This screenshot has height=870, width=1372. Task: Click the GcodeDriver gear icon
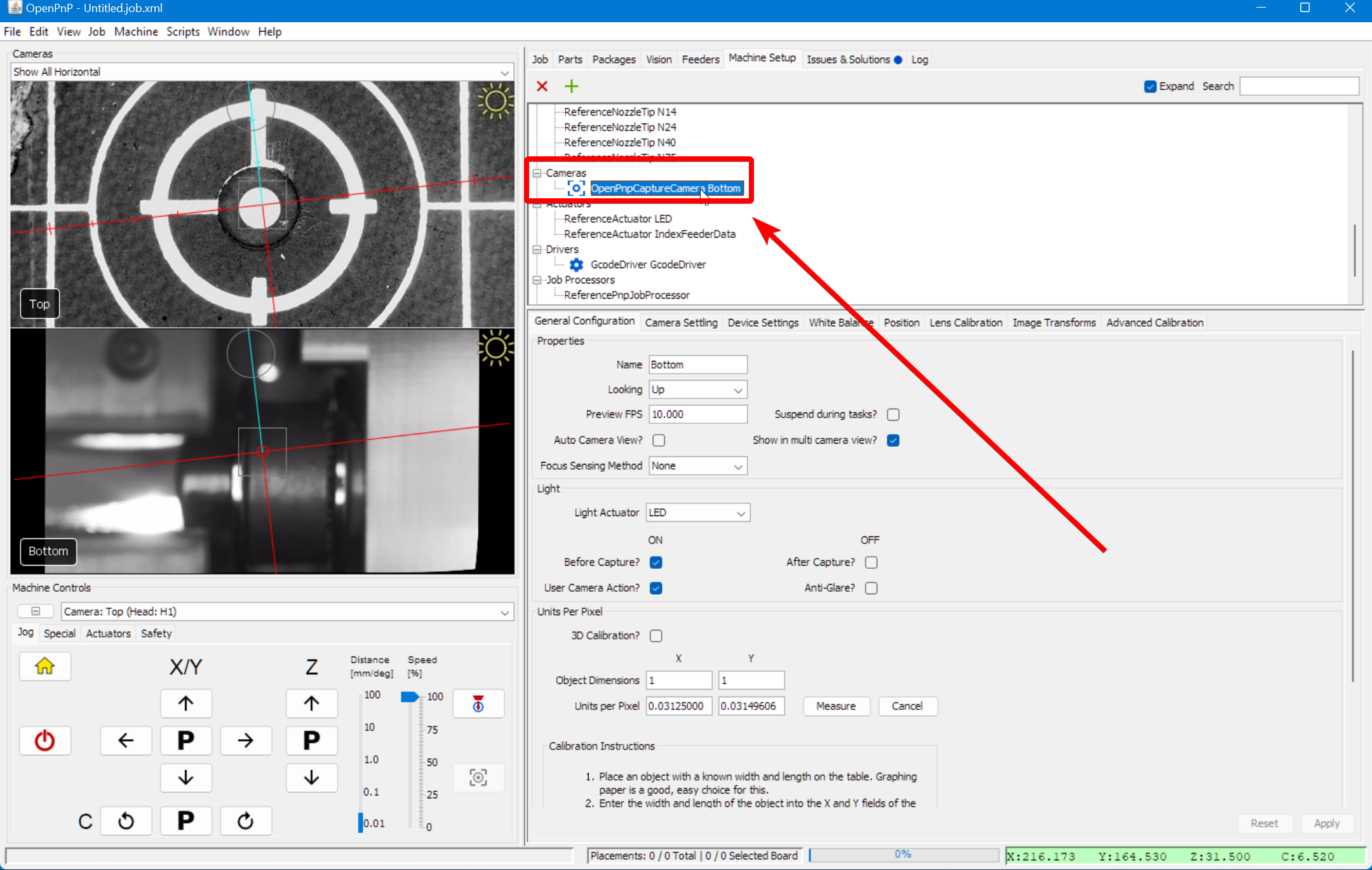(x=576, y=264)
